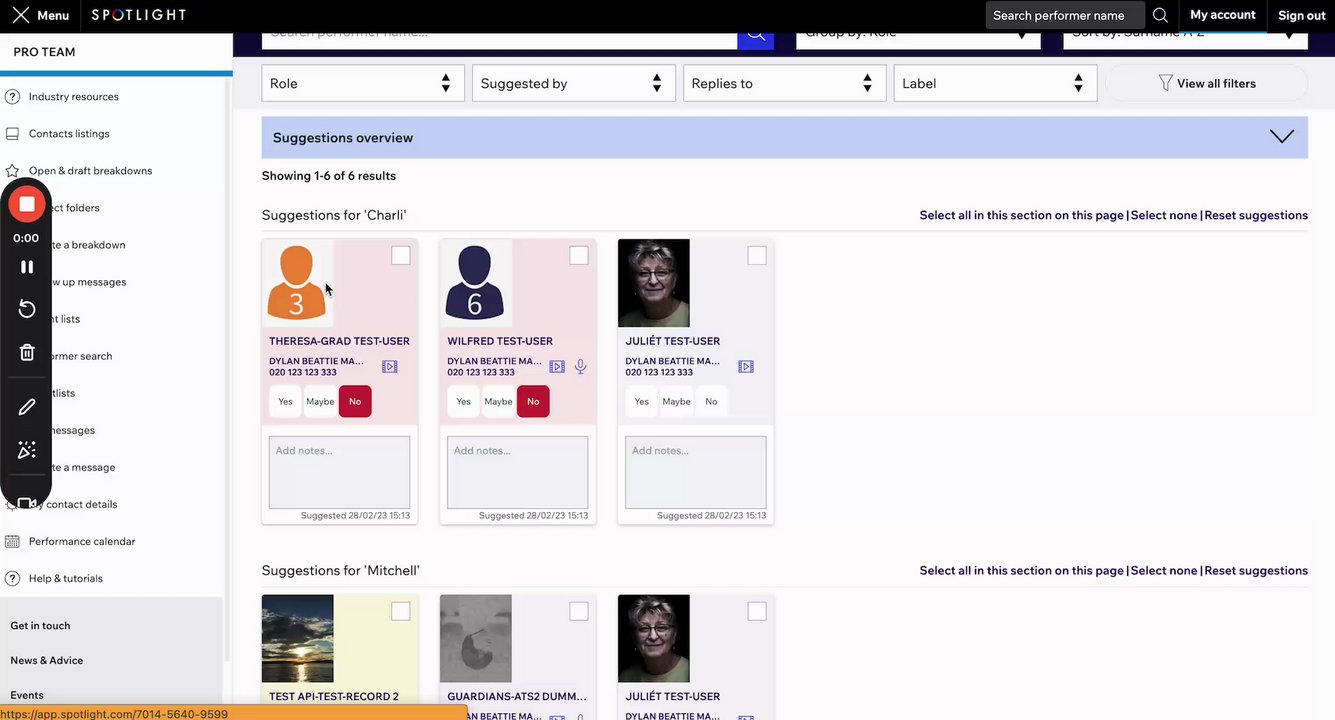Image resolution: width=1335 pixels, height=720 pixels.
Task: Open Help & tutorials in the sidebar
Action: pyautogui.click(x=66, y=579)
